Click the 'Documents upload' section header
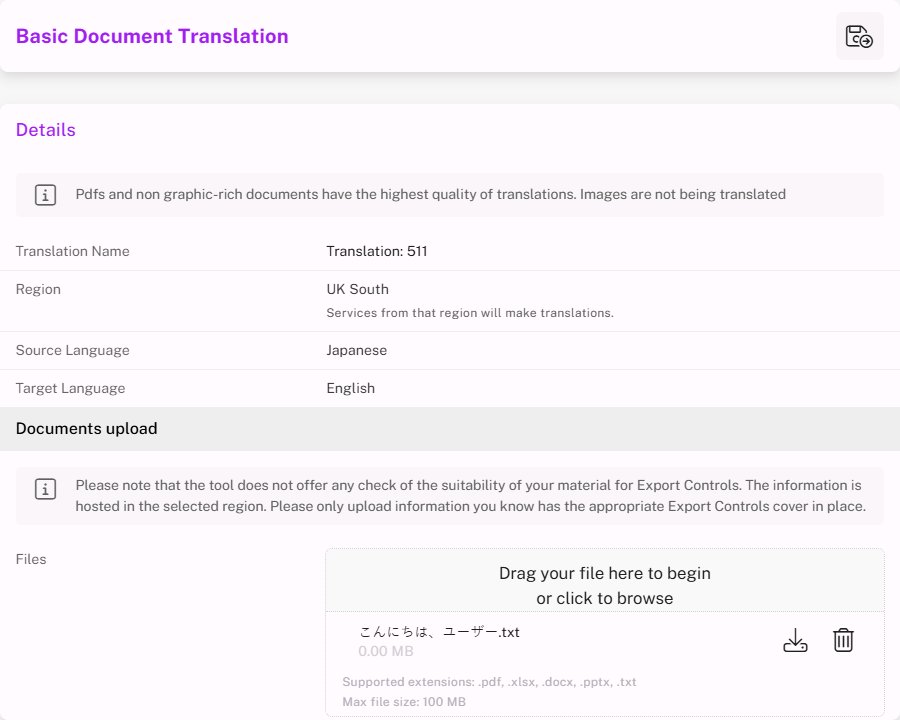900x720 pixels. coord(87,429)
